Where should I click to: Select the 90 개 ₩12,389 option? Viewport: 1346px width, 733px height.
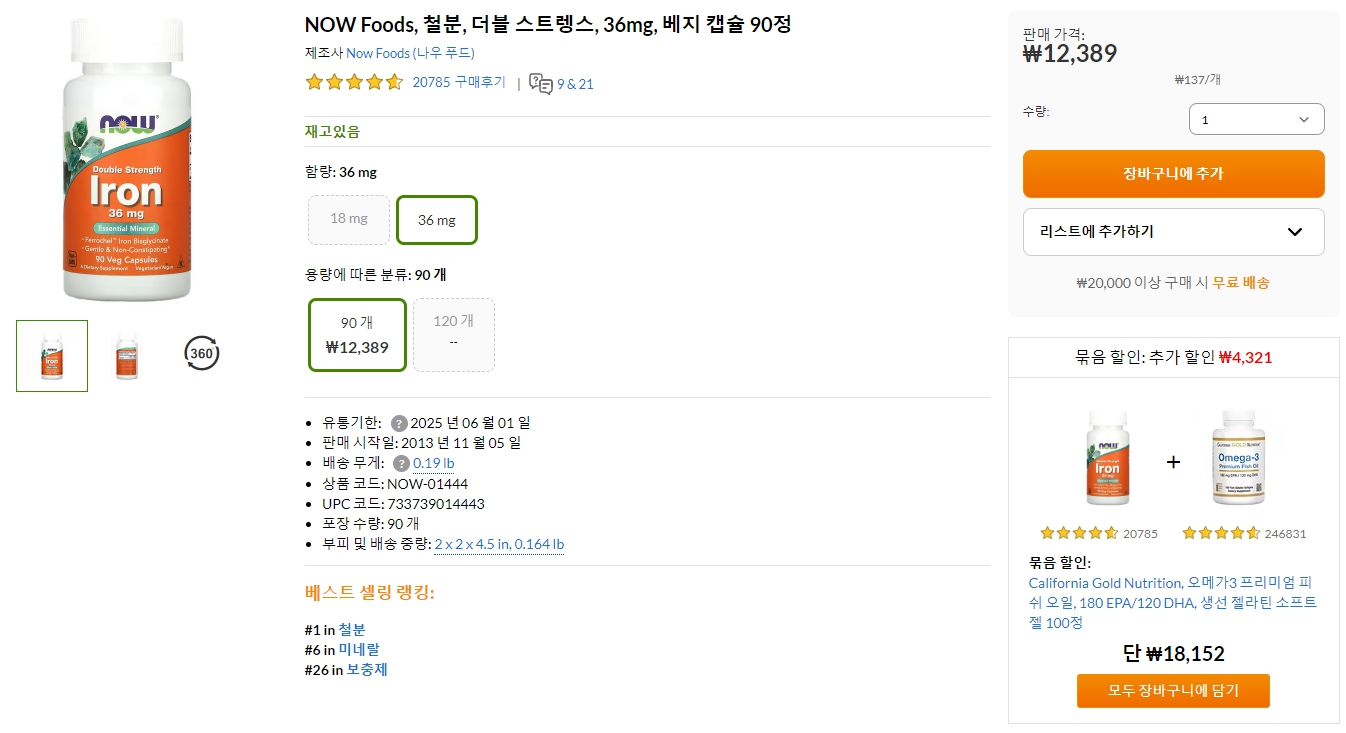pos(356,334)
